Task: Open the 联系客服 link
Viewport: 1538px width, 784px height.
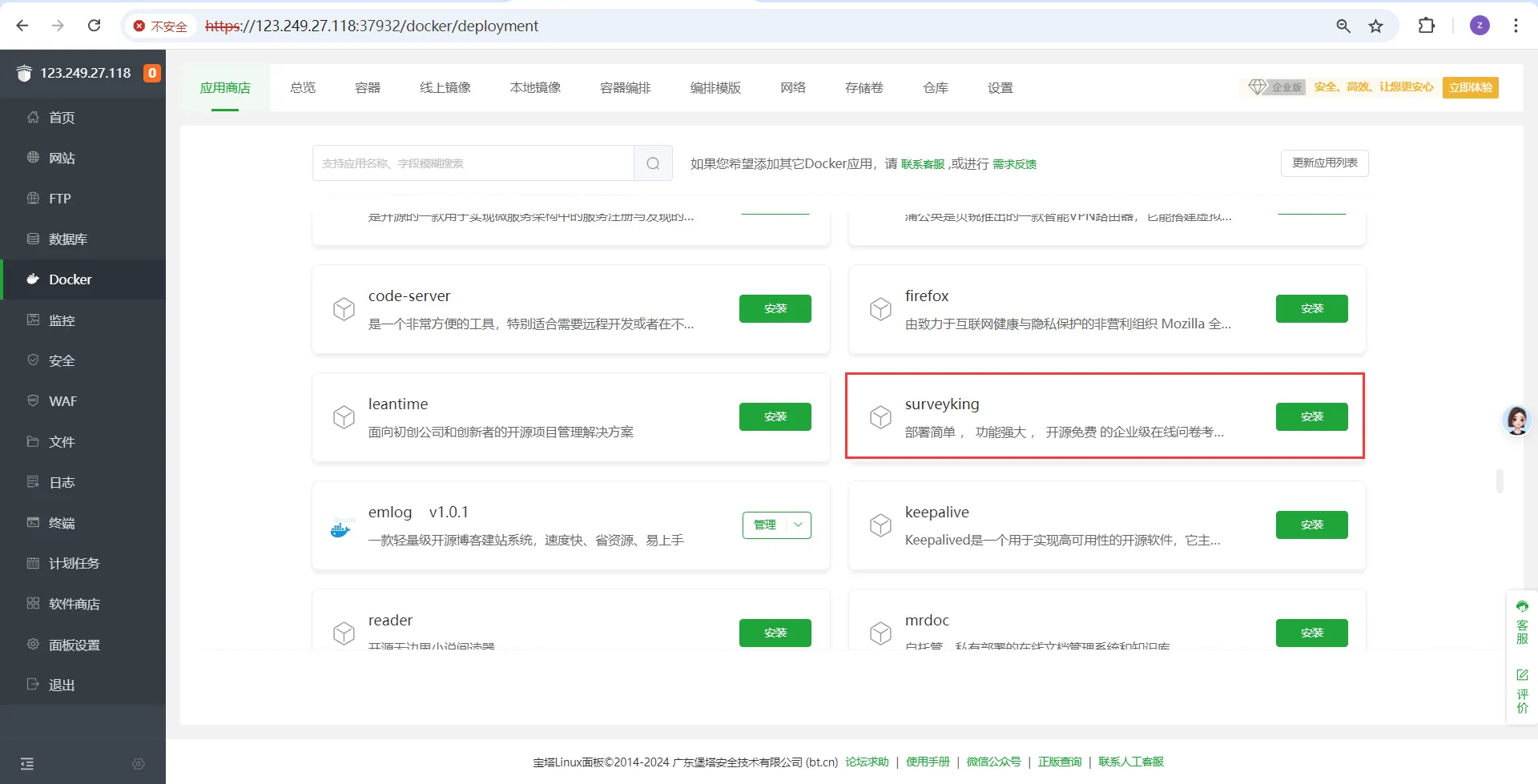Action: pyautogui.click(x=923, y=164)
